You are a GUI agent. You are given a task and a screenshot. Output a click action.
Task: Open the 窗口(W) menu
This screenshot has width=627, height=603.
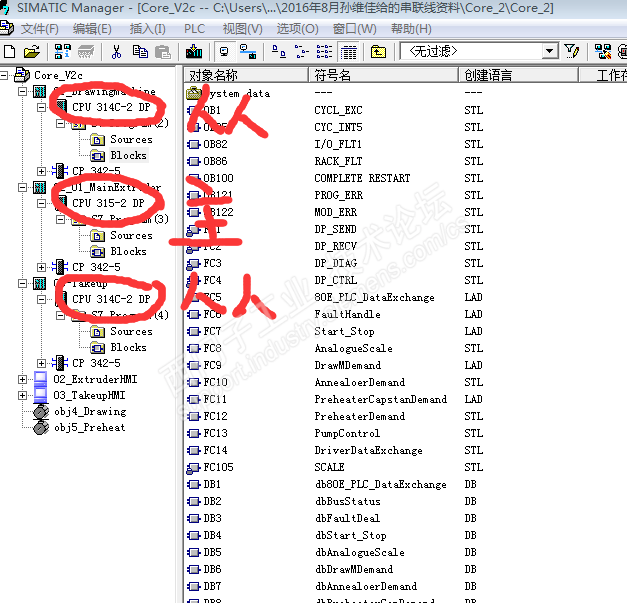[x=355, y=29]
